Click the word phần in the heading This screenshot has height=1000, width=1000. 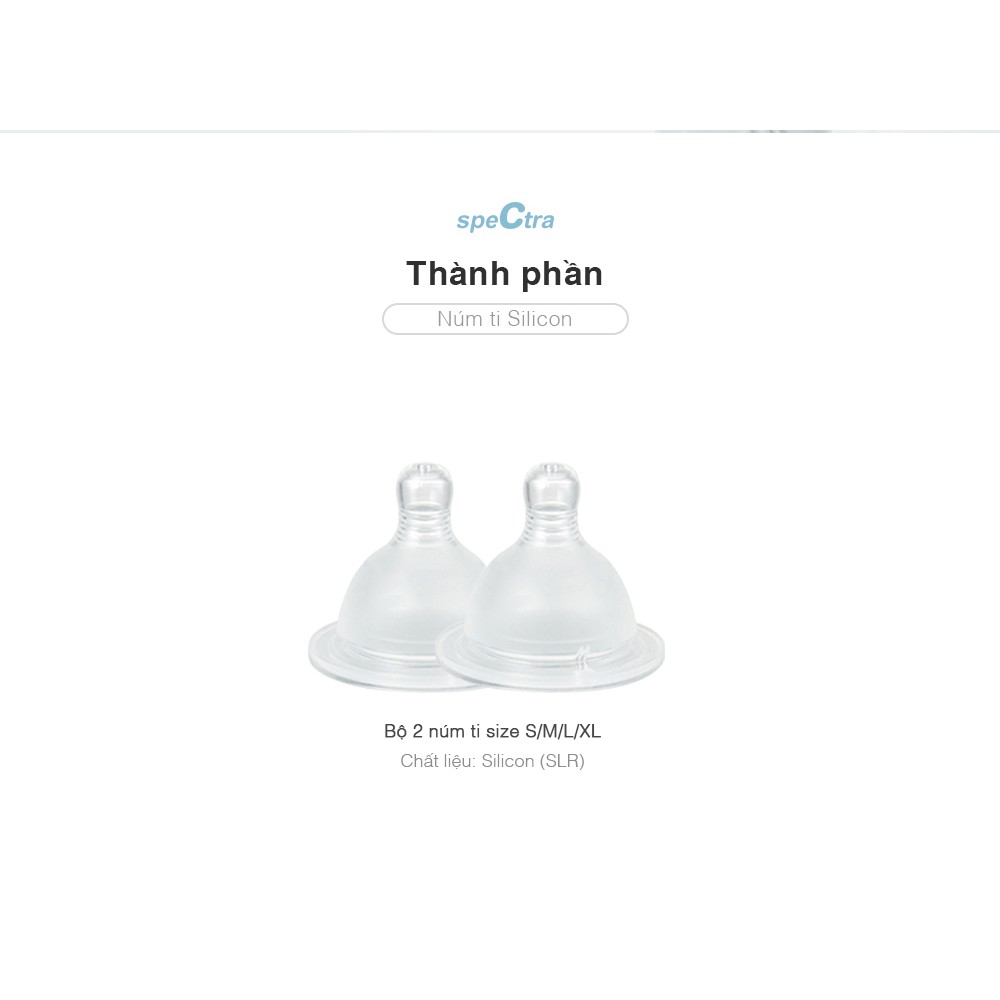[561, 274]
